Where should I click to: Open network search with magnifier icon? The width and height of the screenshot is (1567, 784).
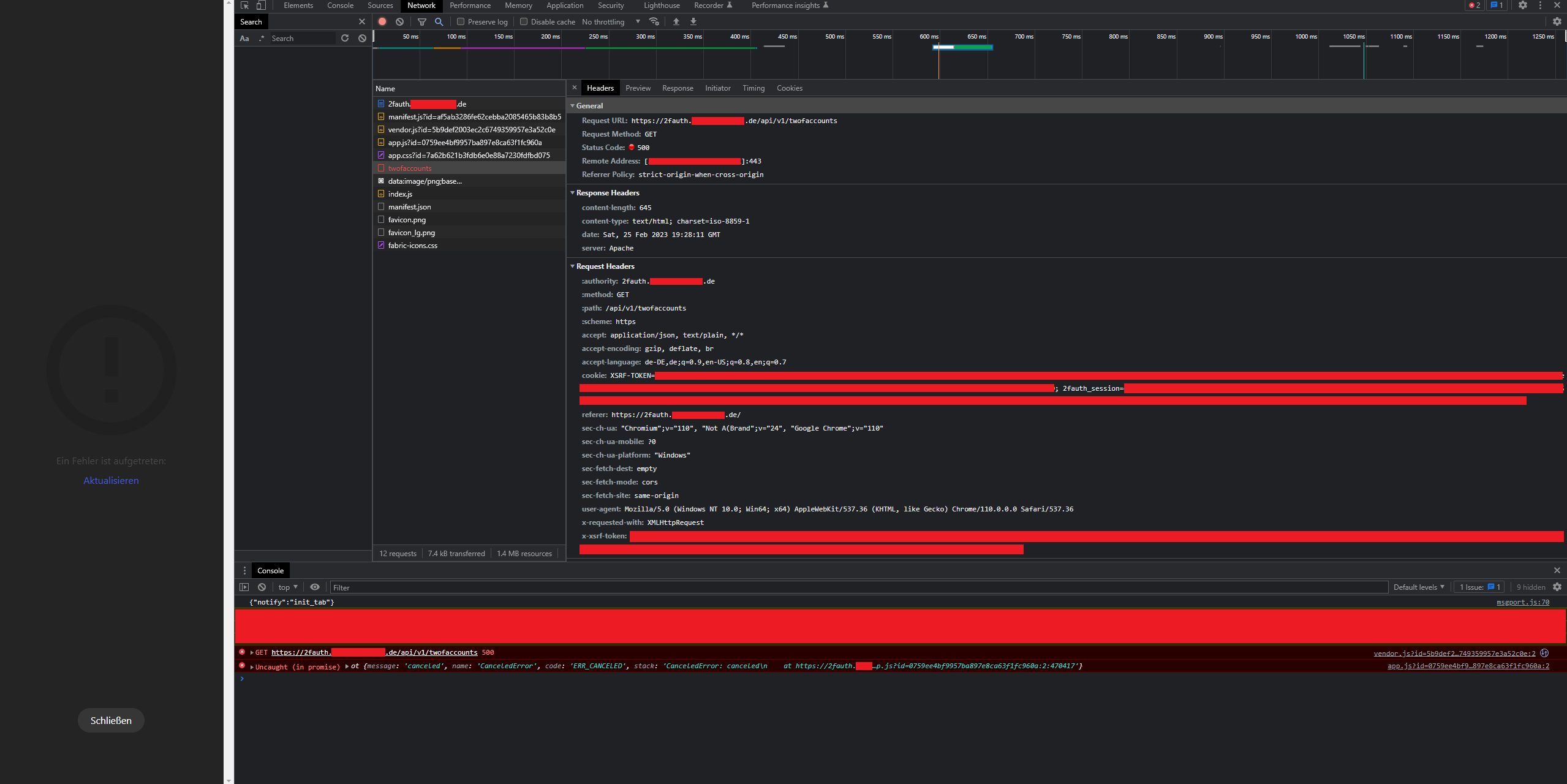tap(439, 21)
